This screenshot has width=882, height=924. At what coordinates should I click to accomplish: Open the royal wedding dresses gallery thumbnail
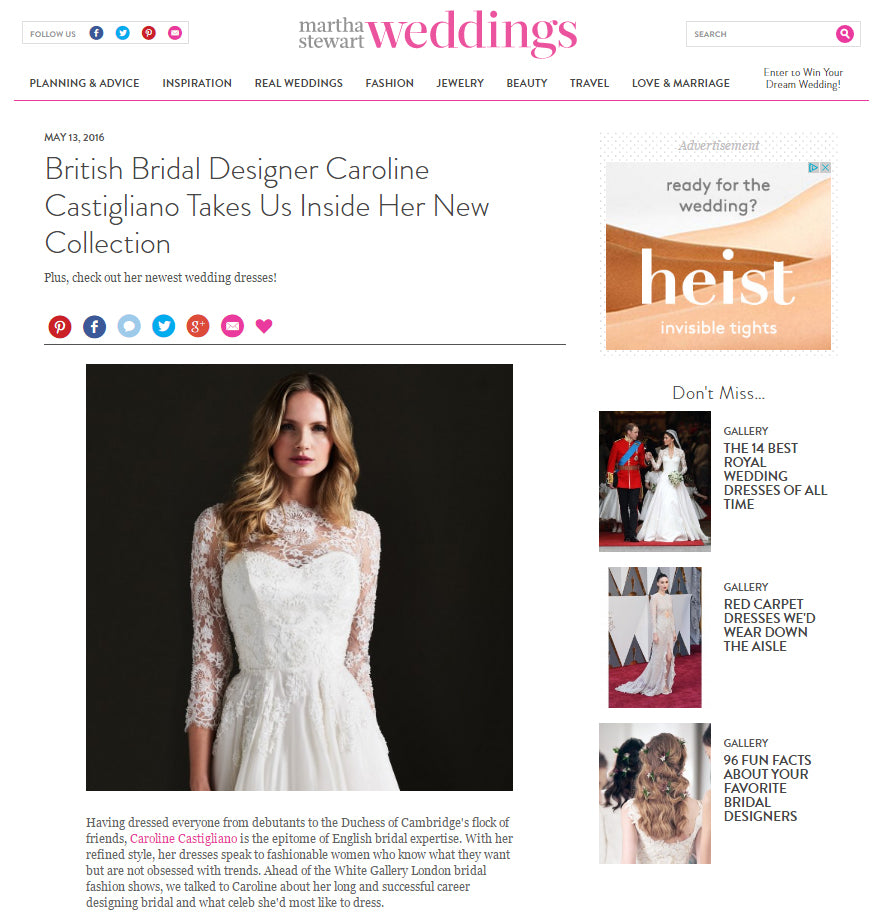click(x=655, y=481)
